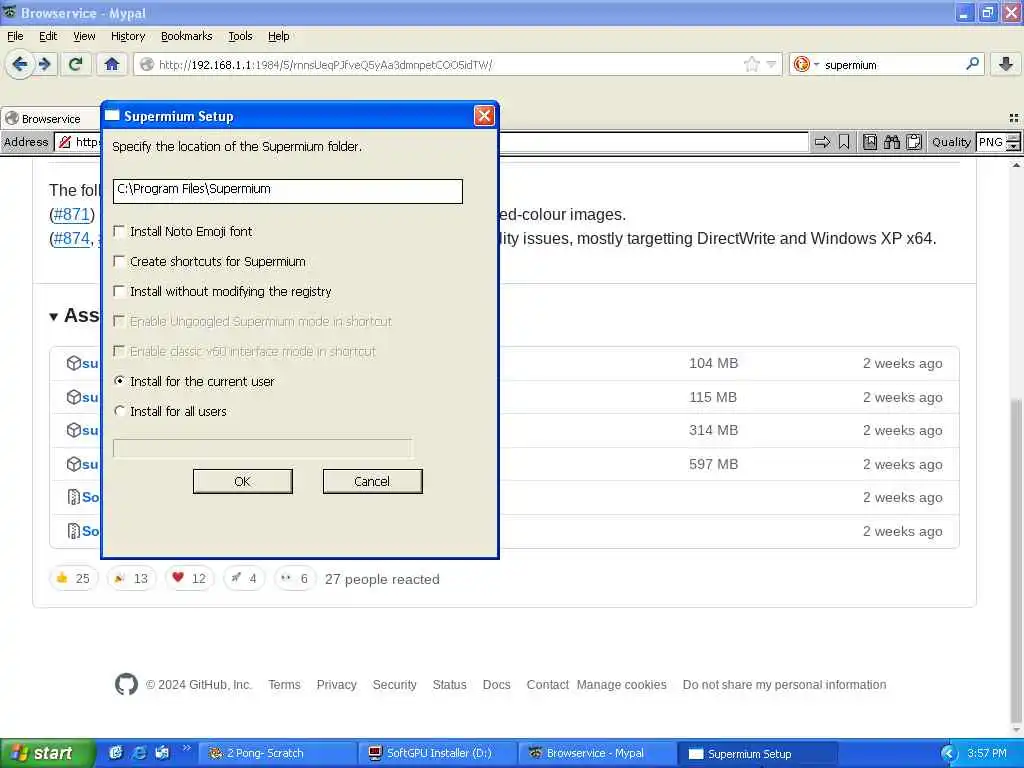Image resolution: width=1024 pixels, height=768 pixels.
Task: Click the Docs footer link
Action: [496, 684]
